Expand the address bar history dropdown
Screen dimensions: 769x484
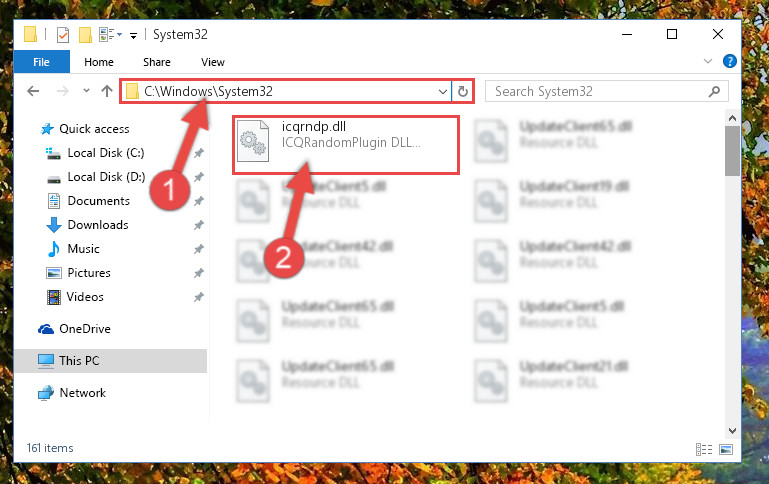[x=442, y=92]
